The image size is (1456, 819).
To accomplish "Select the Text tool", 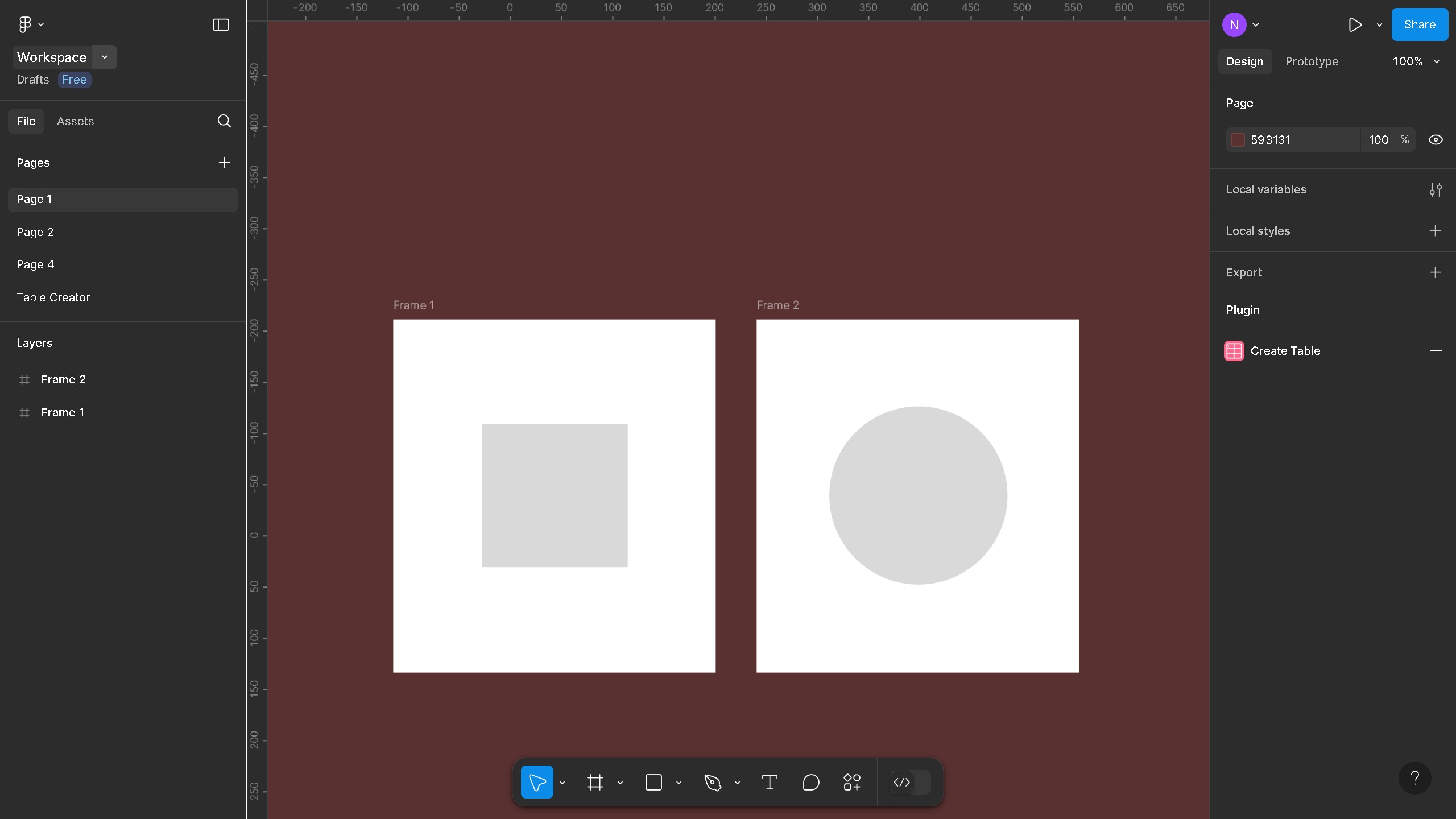I will pos(769,781).
